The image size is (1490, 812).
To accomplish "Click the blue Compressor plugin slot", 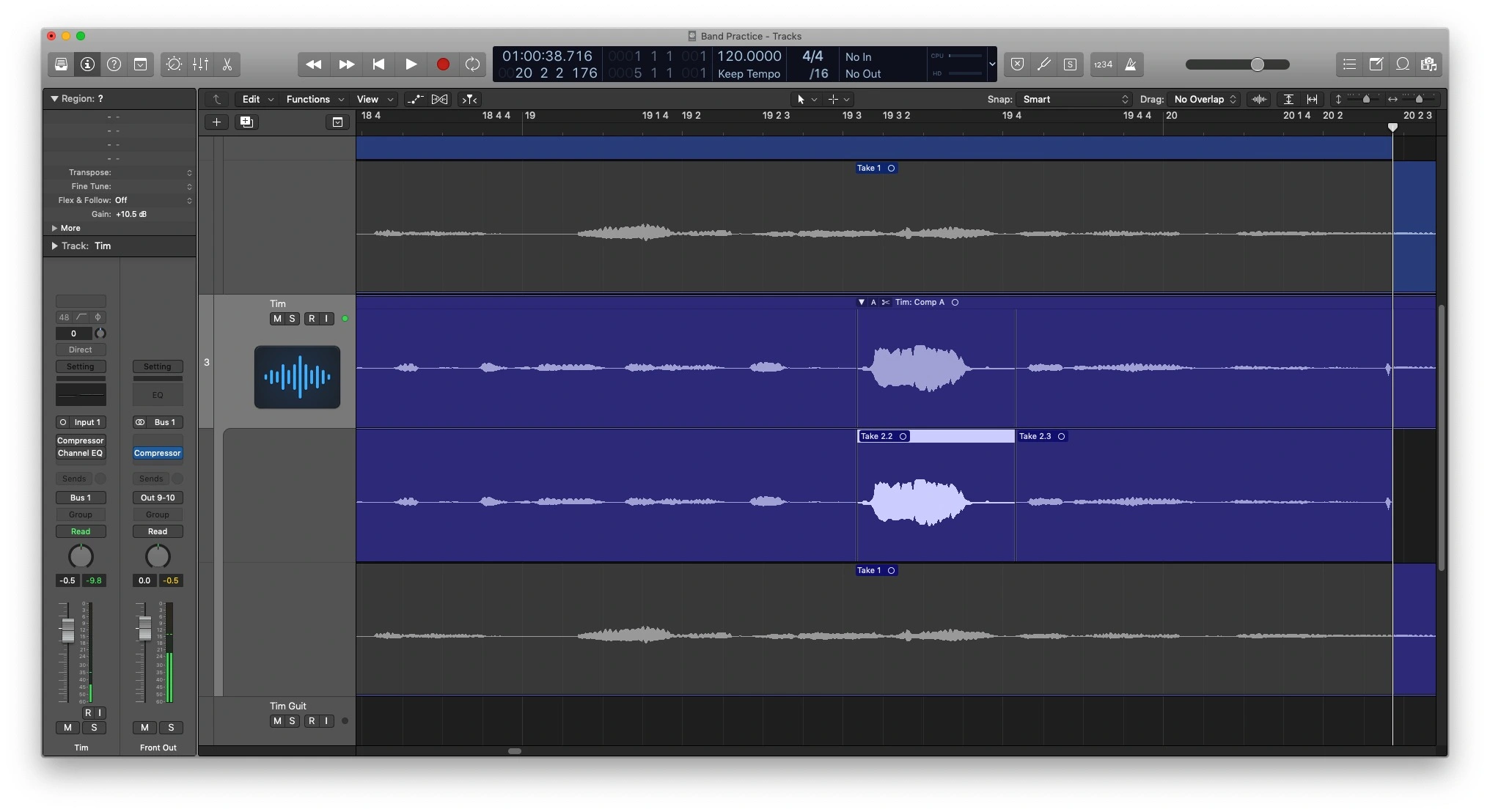I will pos(157,453).
